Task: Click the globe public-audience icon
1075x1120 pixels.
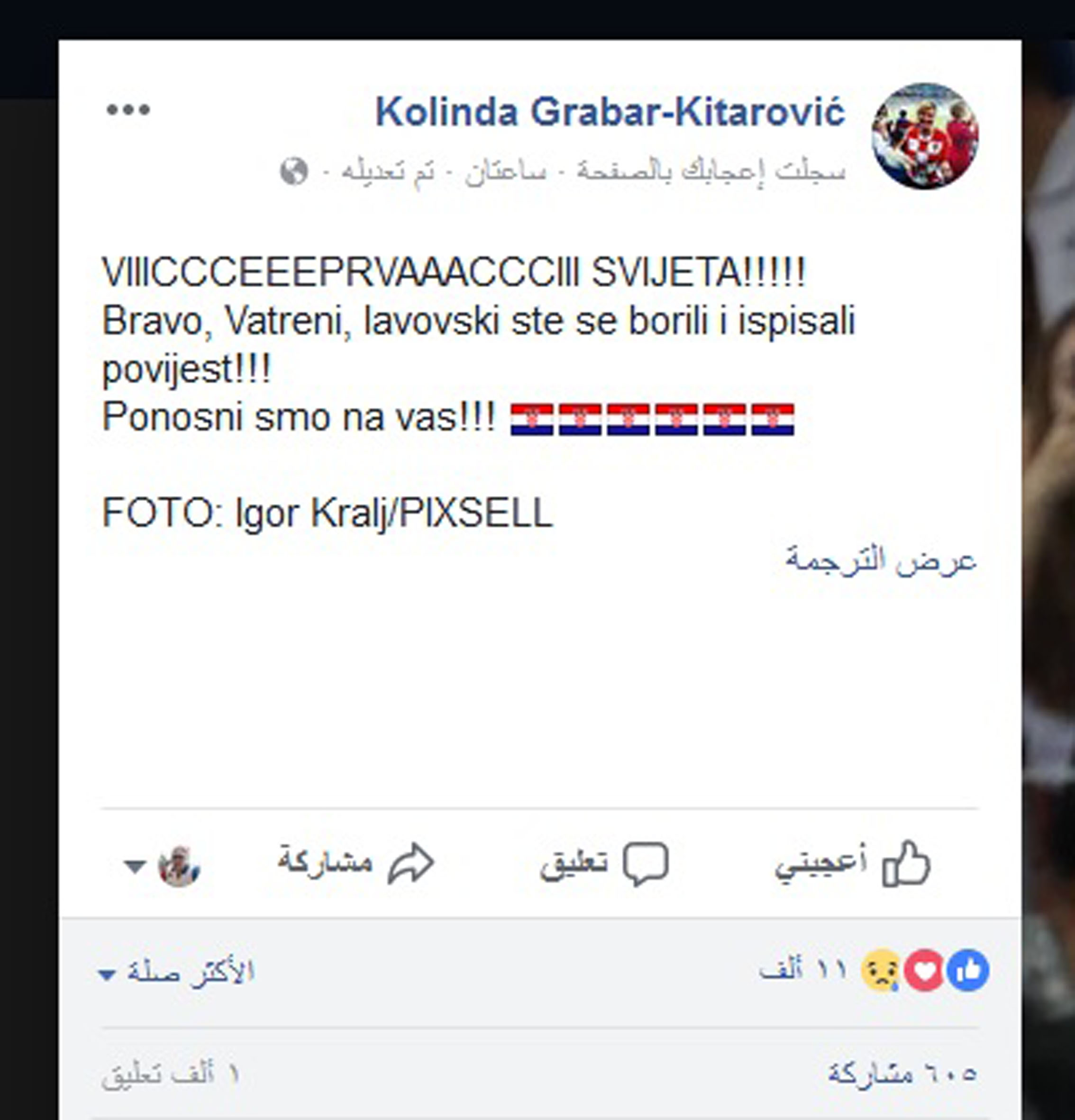Action: pyautogui.click(x=294, y=171)
